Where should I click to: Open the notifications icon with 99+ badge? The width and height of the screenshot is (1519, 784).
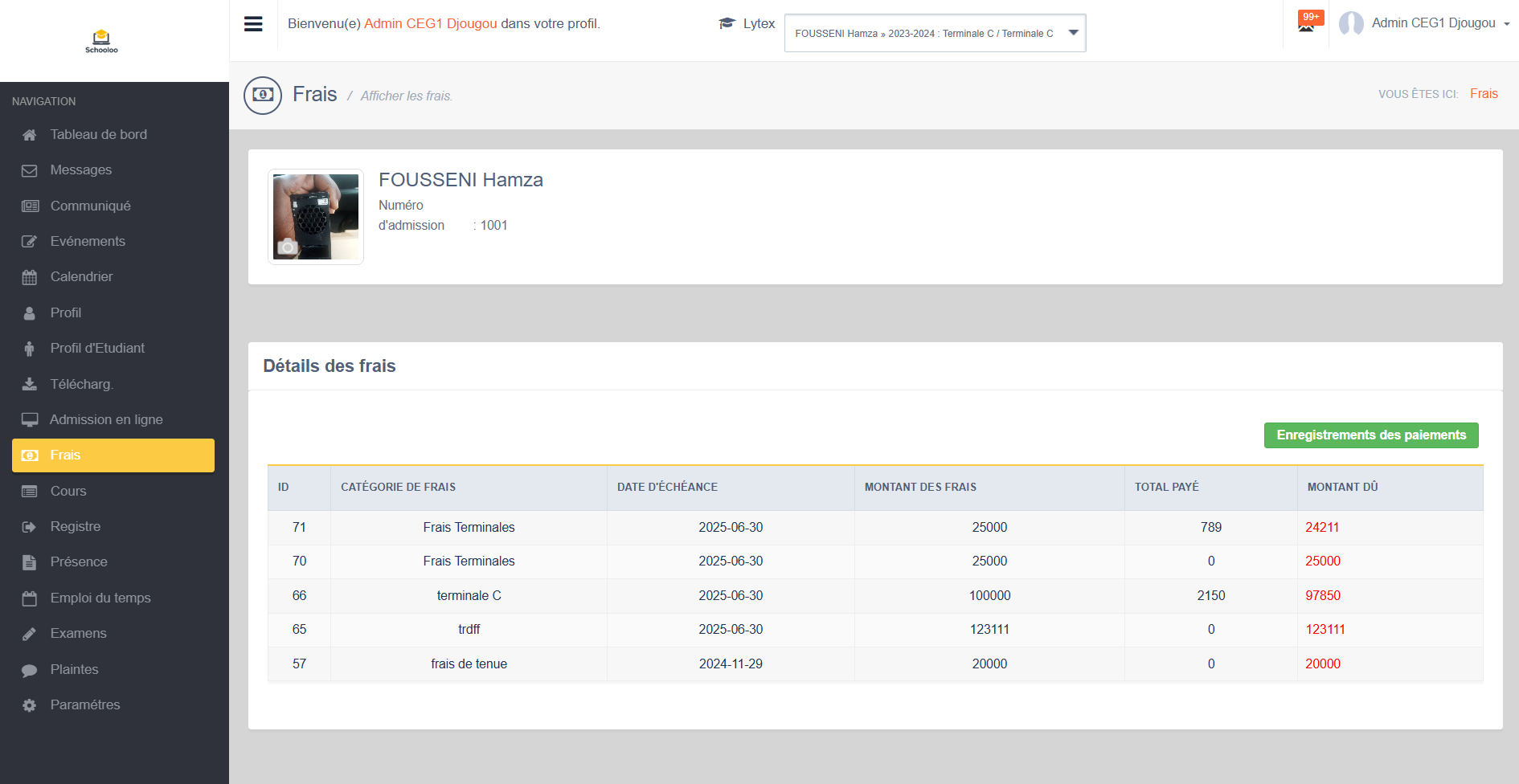pyautogui.click(x=1307, y=22)
